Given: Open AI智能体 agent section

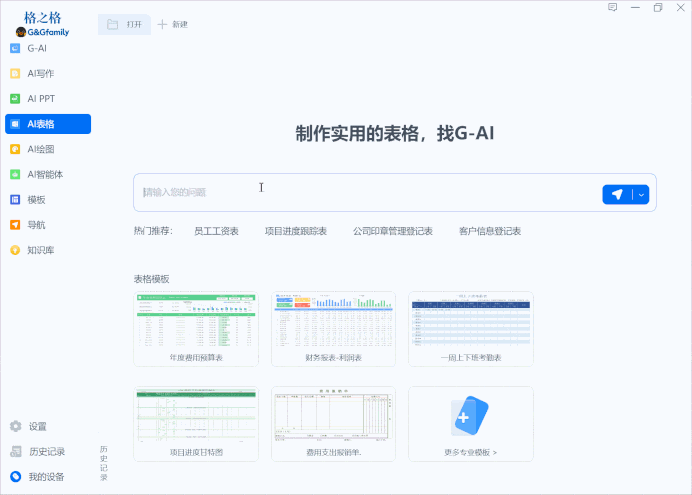Looking at the screenshot, I should coord(15,174).
